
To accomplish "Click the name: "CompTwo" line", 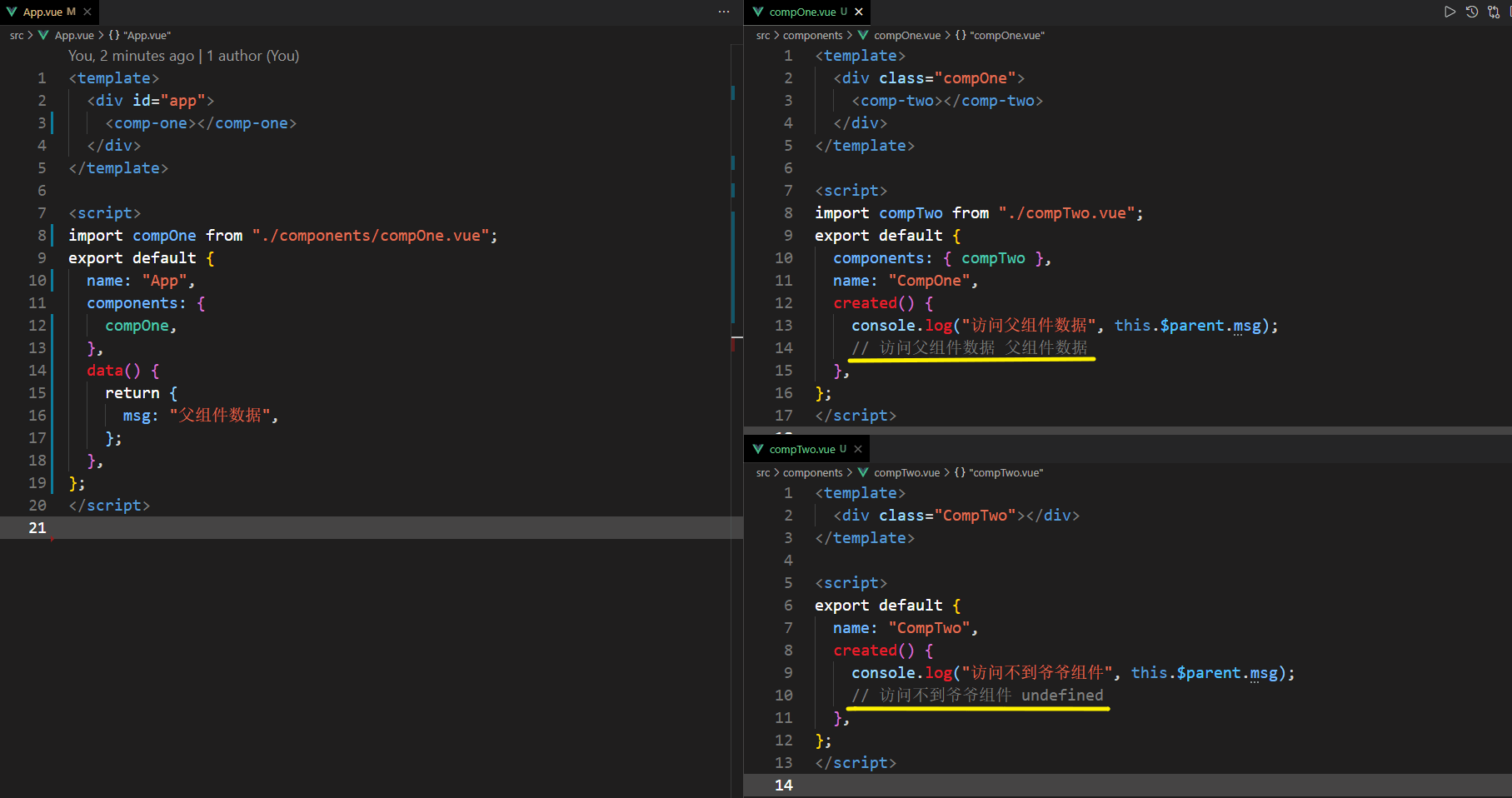I will [906, 628].
